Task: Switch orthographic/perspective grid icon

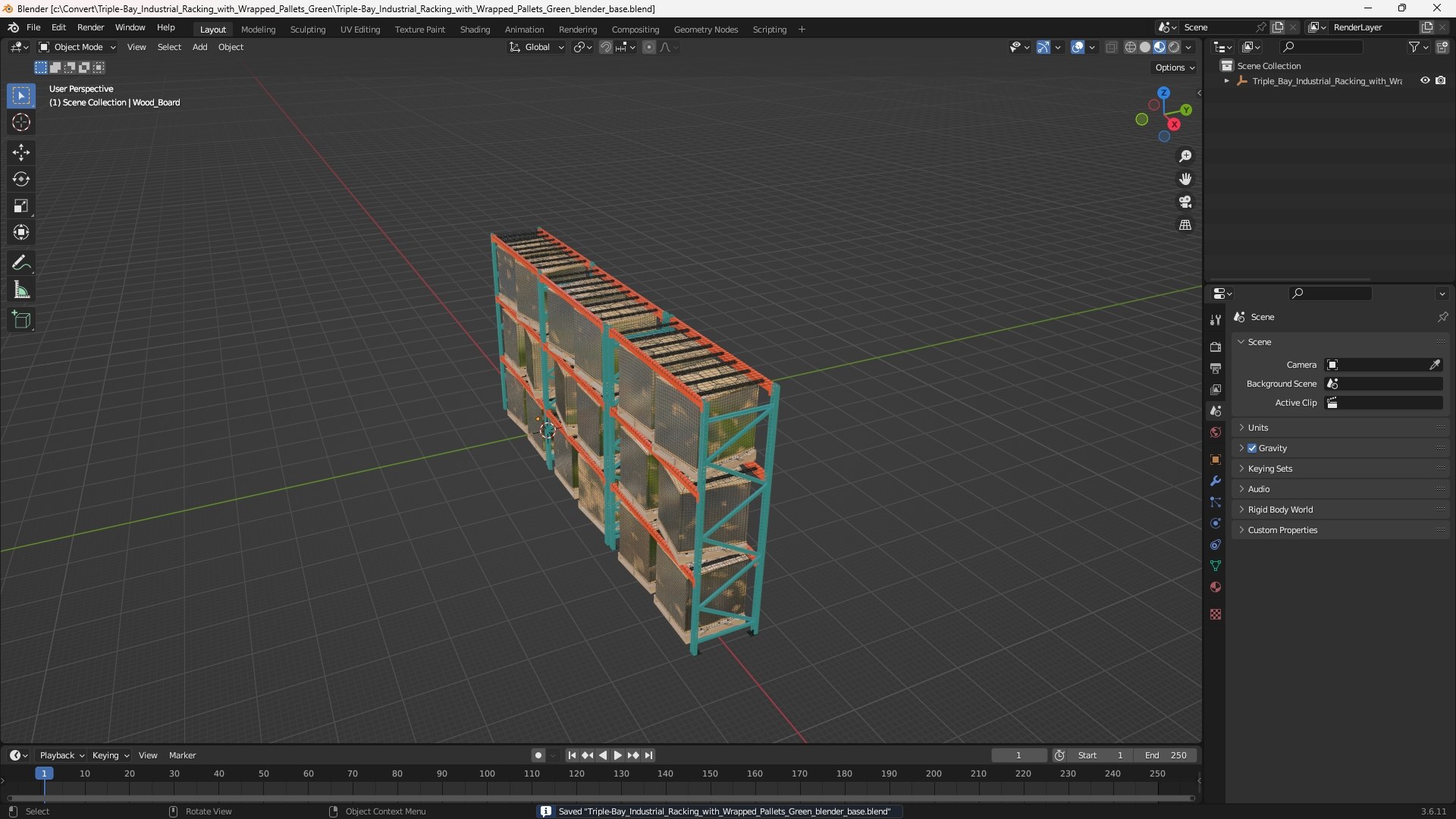Action: tap(1185, 225)
